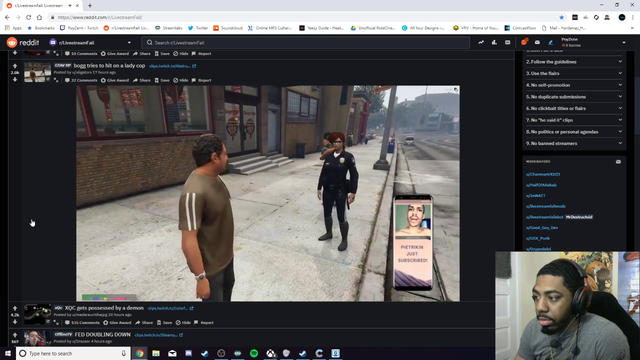This screenshot has height=360, width=640.
Task: Collapse the expanded bogg post video
Action: (x=56, y=80)
